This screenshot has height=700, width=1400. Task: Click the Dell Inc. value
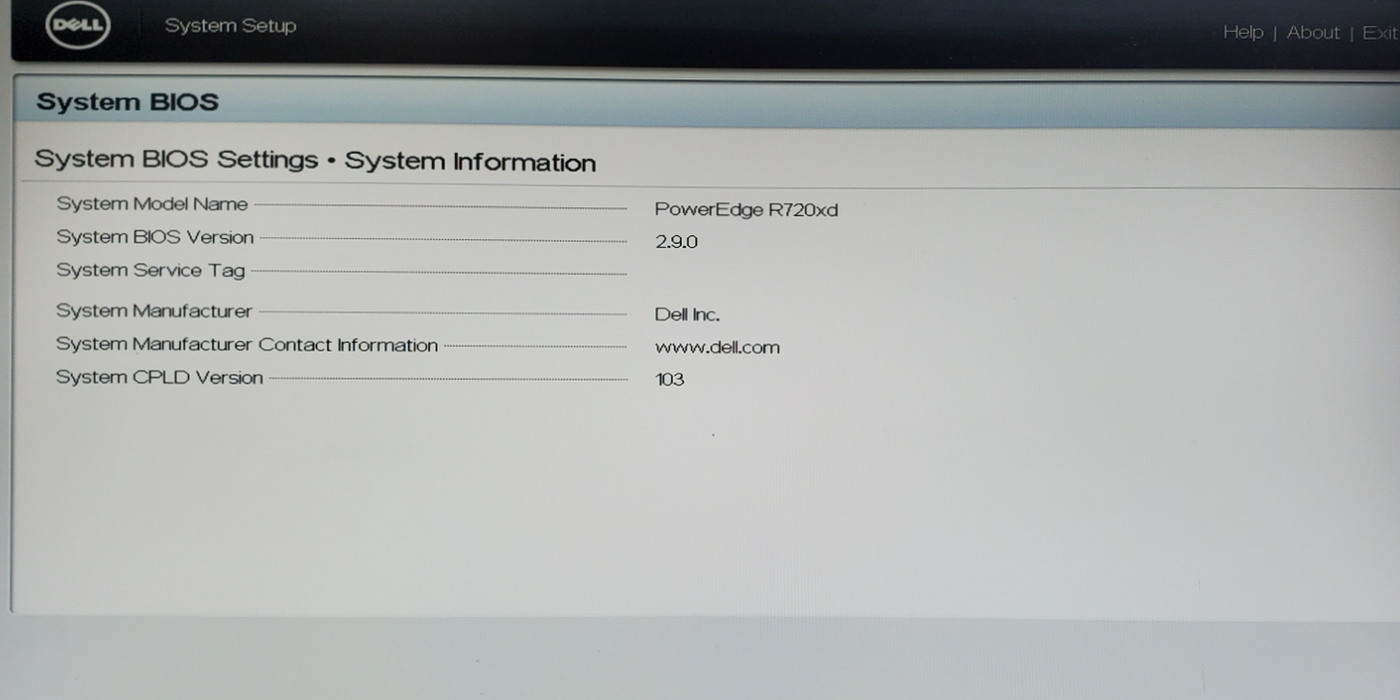(x=687, y=315)
